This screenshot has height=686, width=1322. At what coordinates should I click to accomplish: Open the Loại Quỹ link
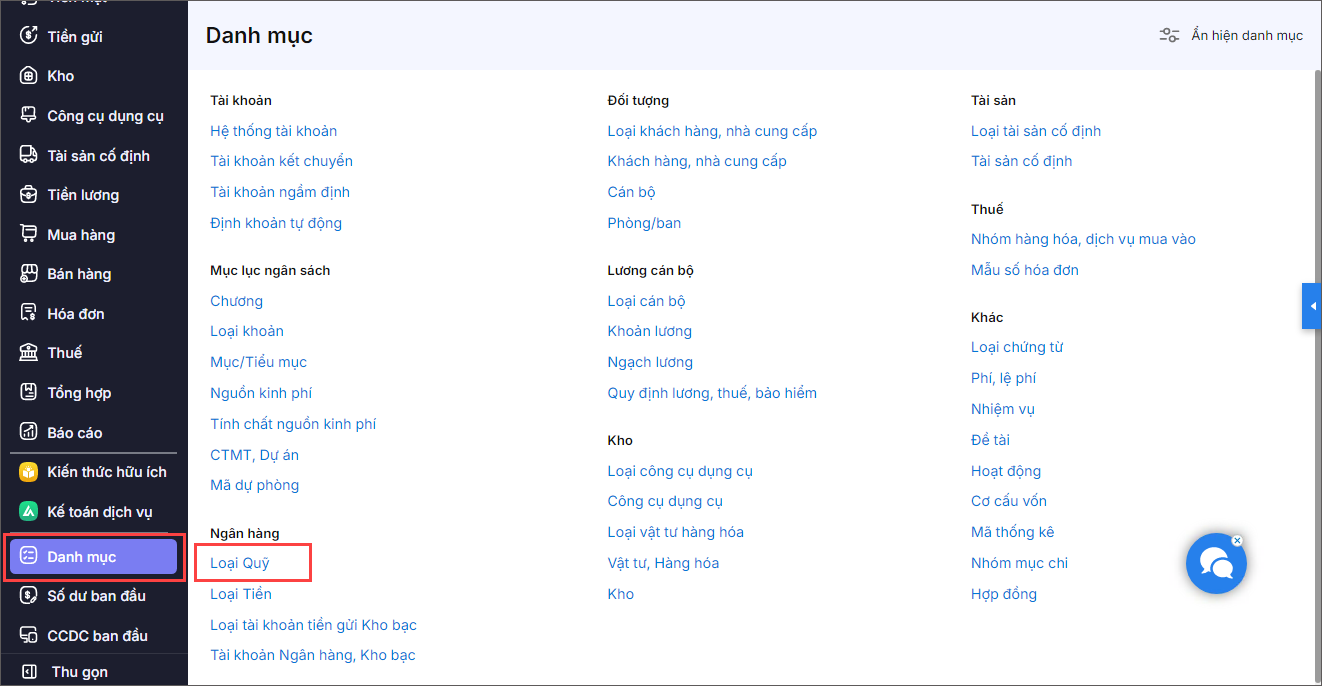[240, 563]
